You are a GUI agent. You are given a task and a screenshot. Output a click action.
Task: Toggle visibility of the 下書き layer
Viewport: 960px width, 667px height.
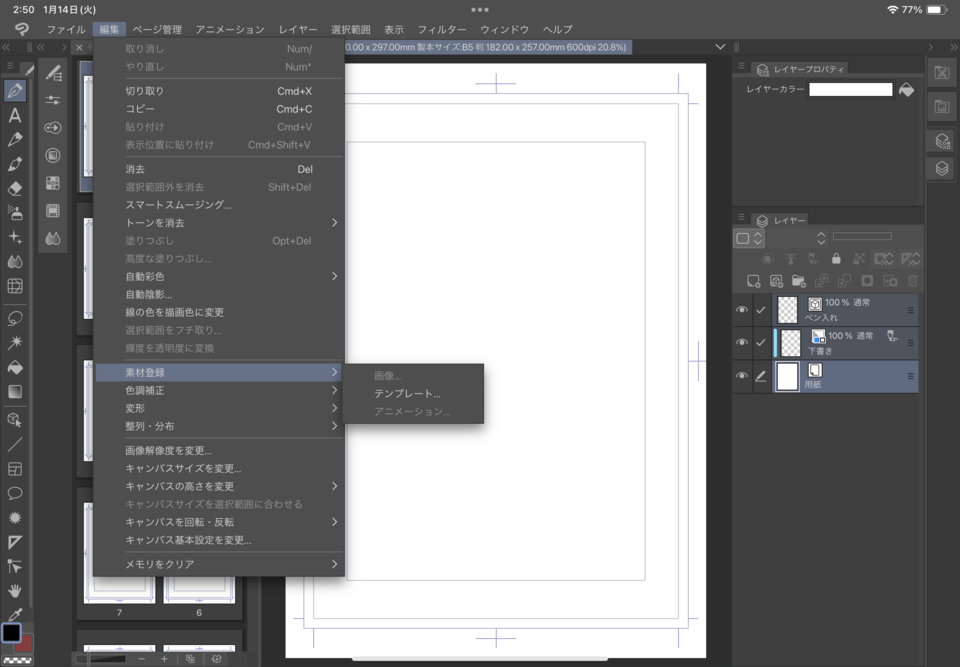(742, 343)
